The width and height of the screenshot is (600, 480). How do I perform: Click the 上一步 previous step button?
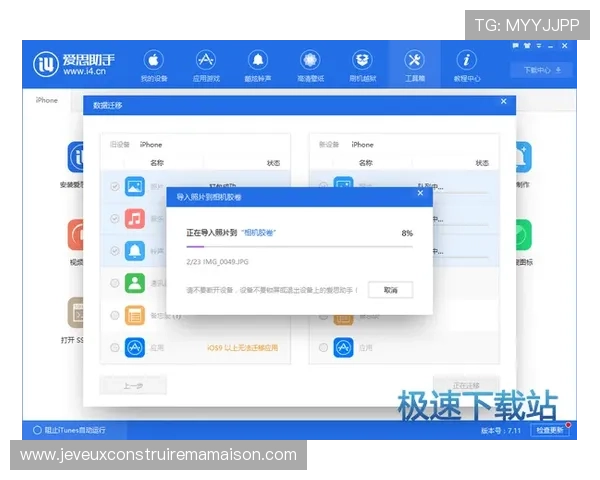133,385
